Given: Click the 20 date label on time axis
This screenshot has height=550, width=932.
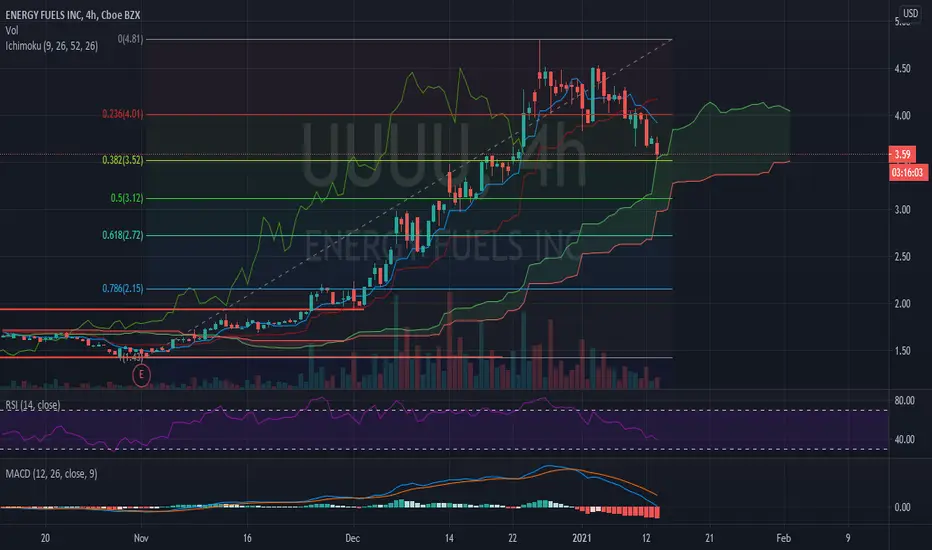Looking at the screenshot, I should [x=45, y=538].
